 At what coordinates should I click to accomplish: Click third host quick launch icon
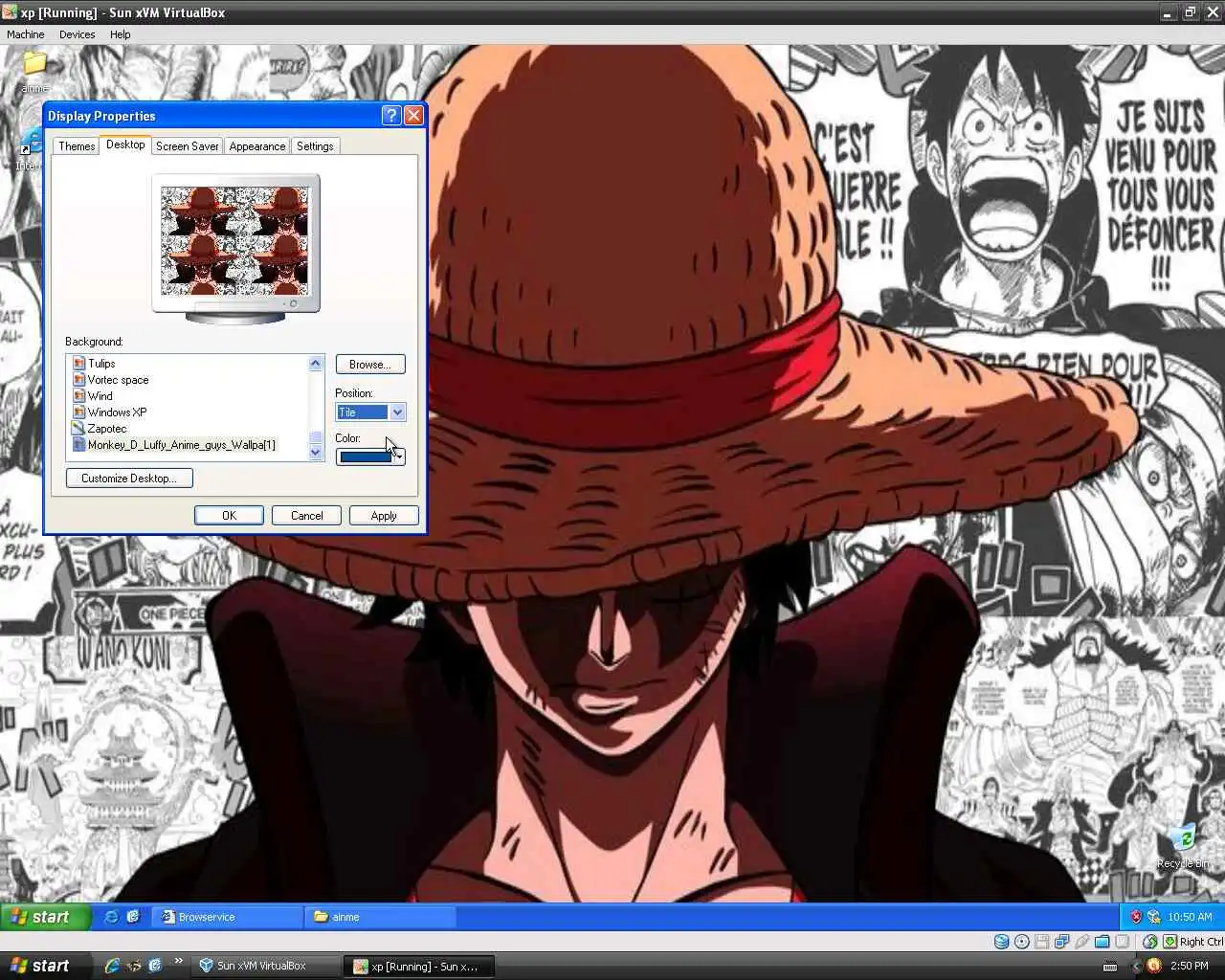click(x=155, y=966)
